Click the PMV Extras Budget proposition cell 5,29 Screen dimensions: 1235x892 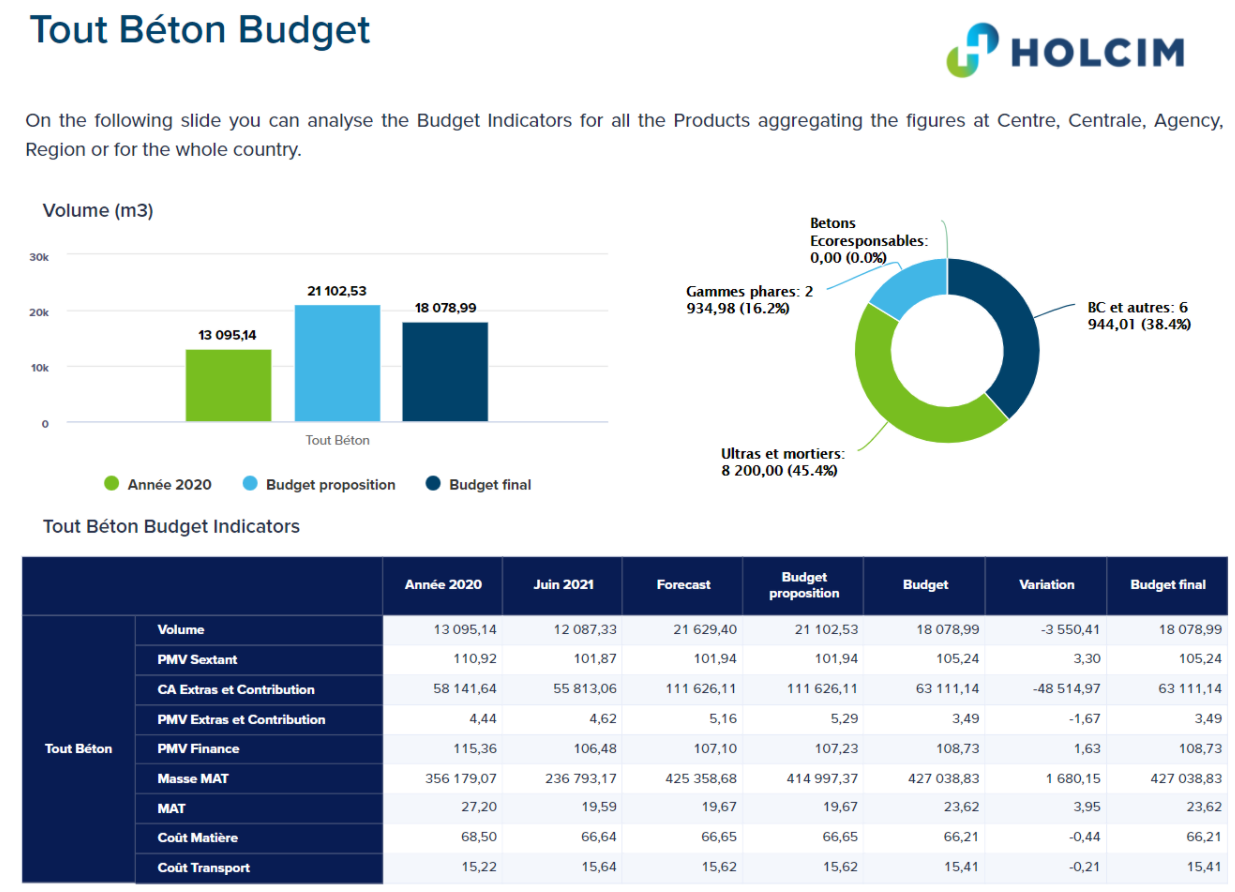point(804,719)
